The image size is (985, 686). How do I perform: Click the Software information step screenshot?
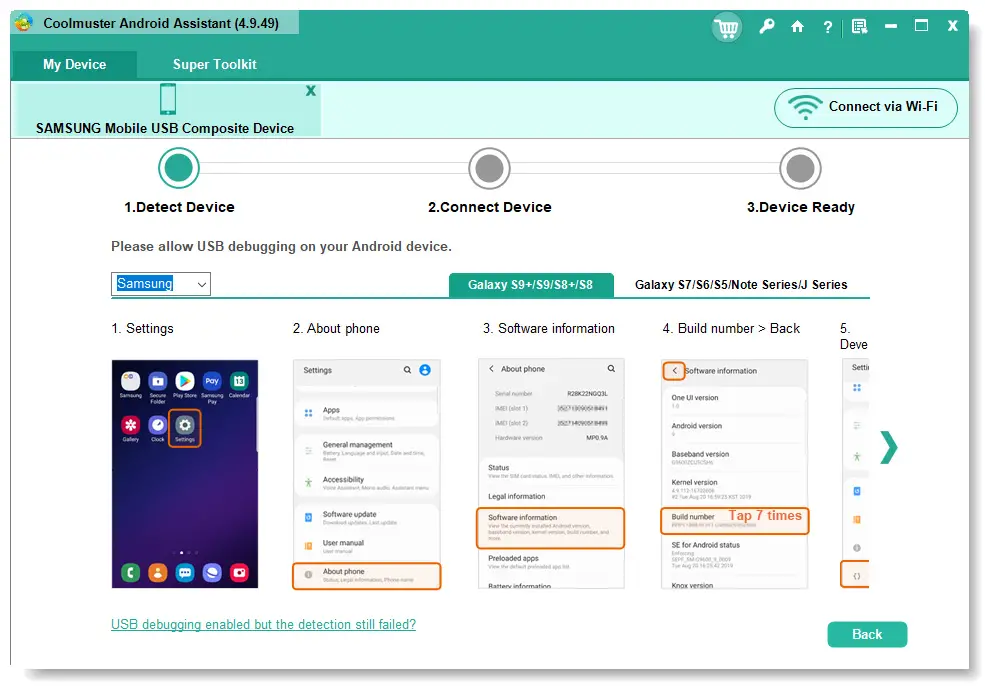click(551, 474)
